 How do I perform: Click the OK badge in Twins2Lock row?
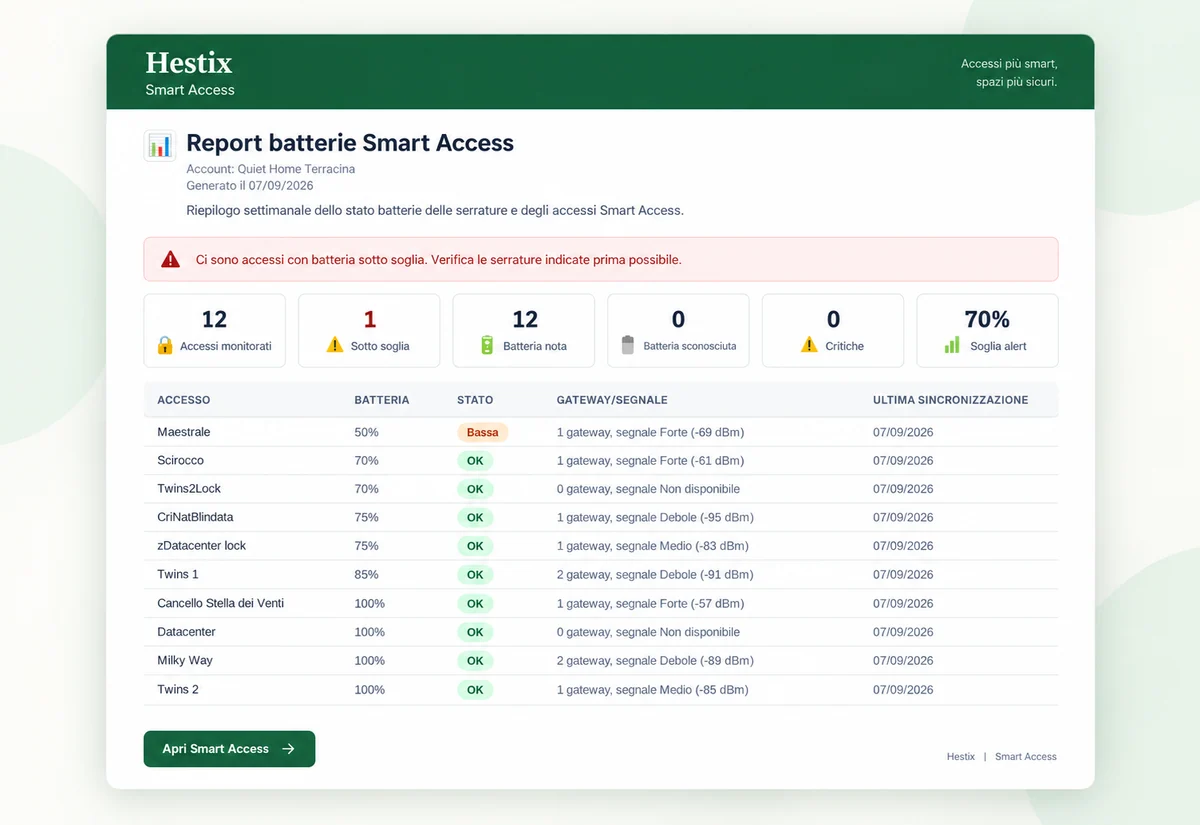coord(475,490)
